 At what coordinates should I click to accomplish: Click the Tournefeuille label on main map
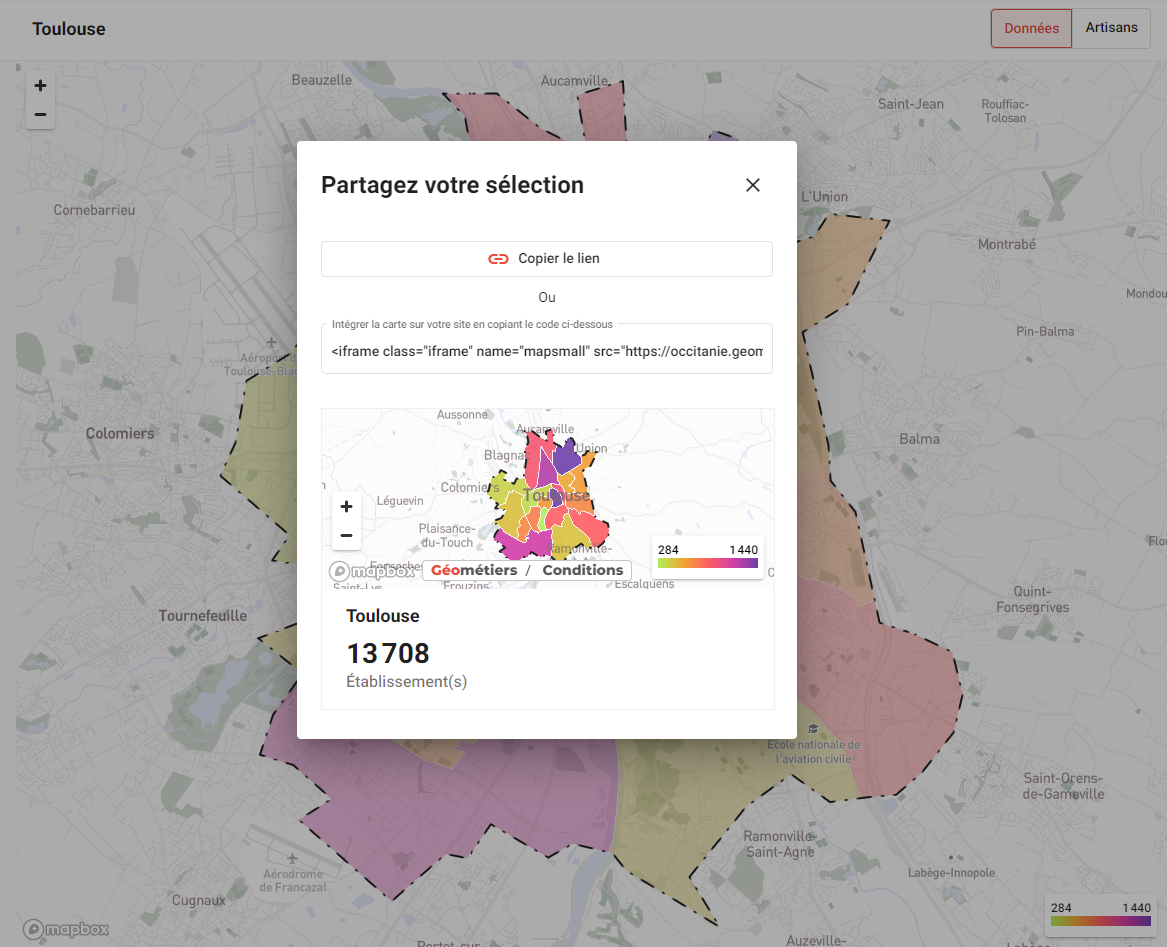pos(202,616)
